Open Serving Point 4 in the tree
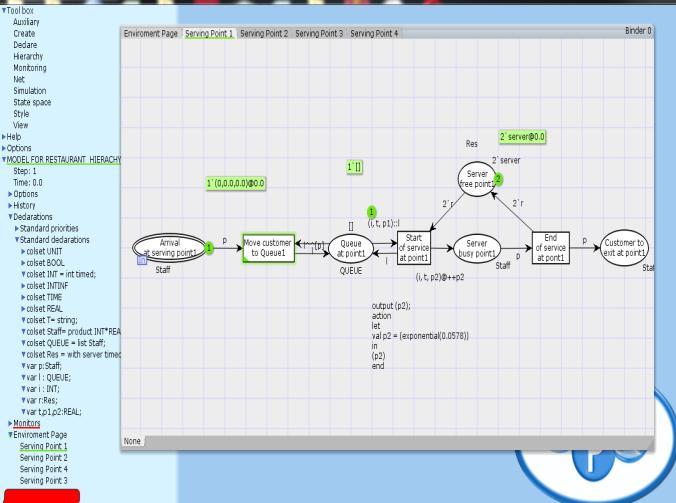This screenshot has height=503, width=676. point(44,469)
